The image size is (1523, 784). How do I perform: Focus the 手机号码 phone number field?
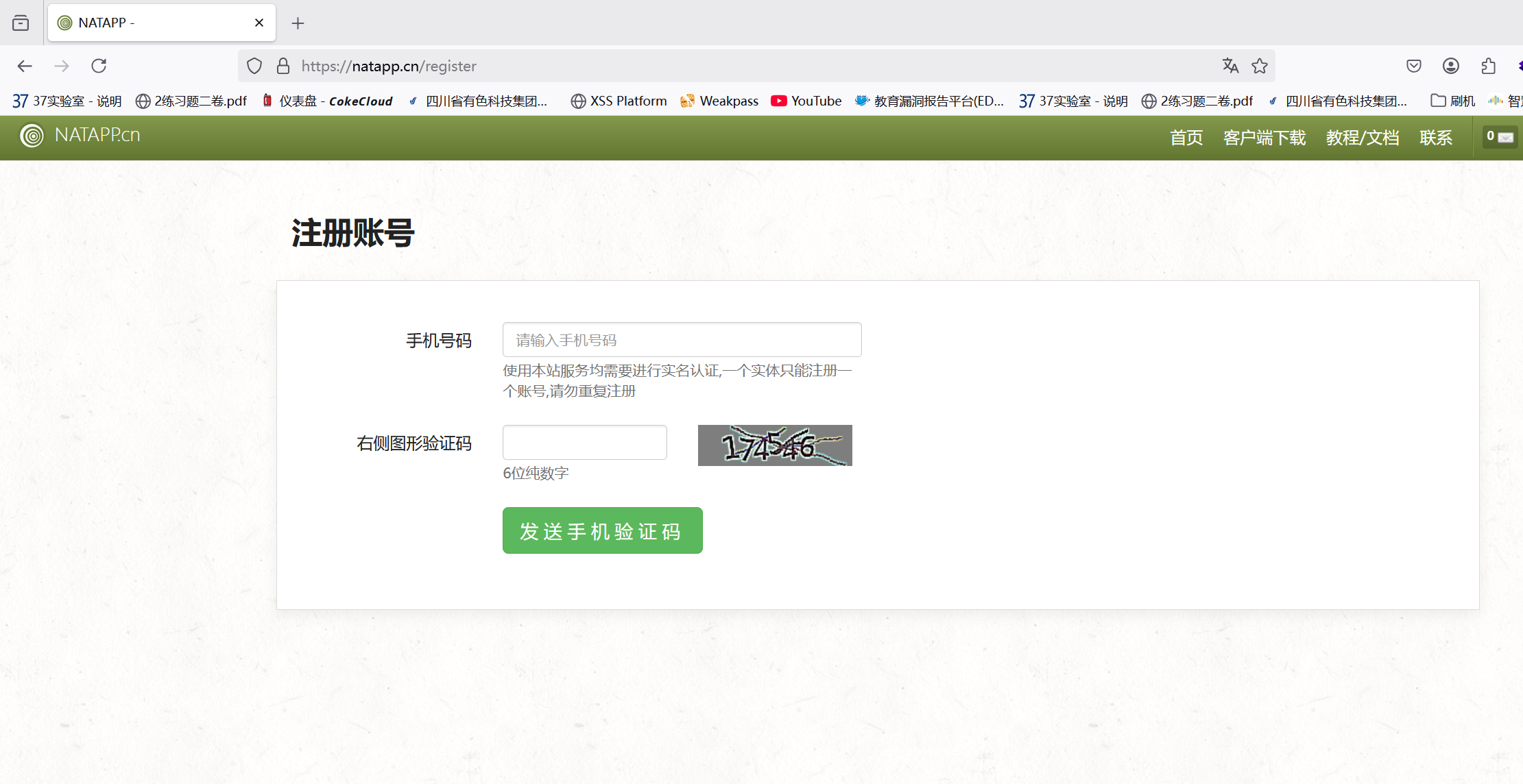tap(682, 340)
